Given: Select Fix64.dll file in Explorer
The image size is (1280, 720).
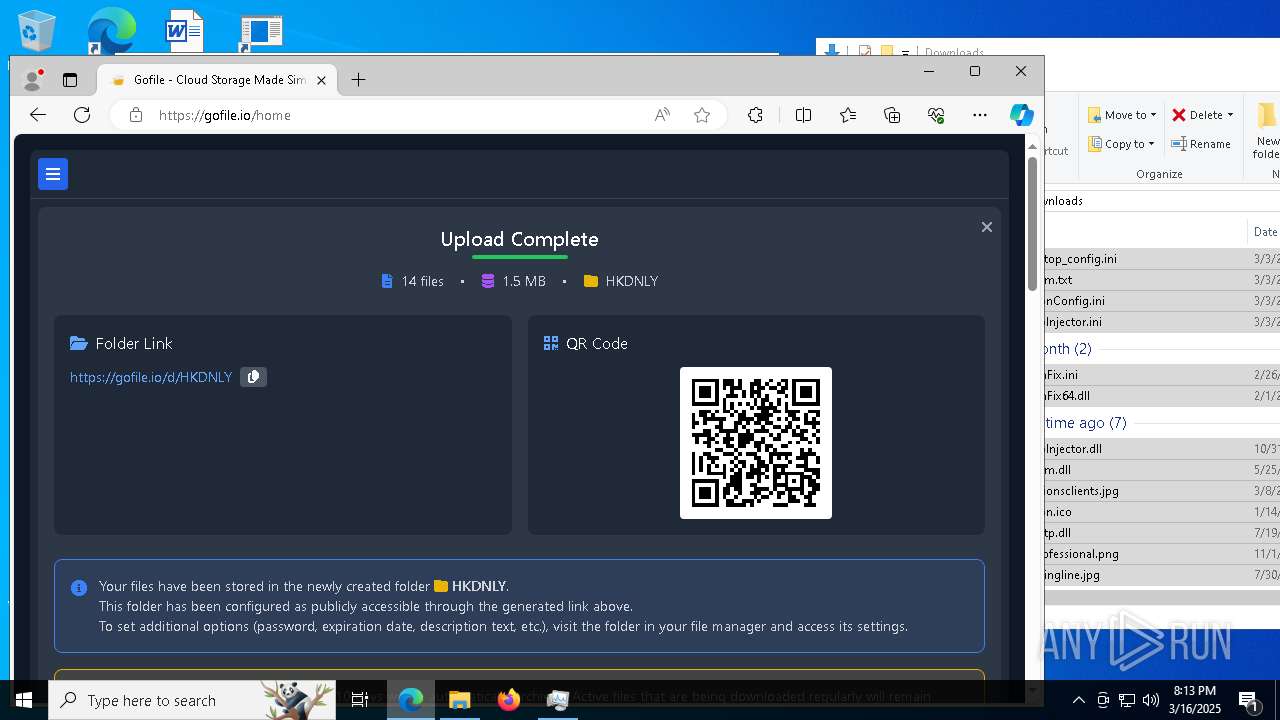Looking at the screenshot, I should pos(1162,396).
